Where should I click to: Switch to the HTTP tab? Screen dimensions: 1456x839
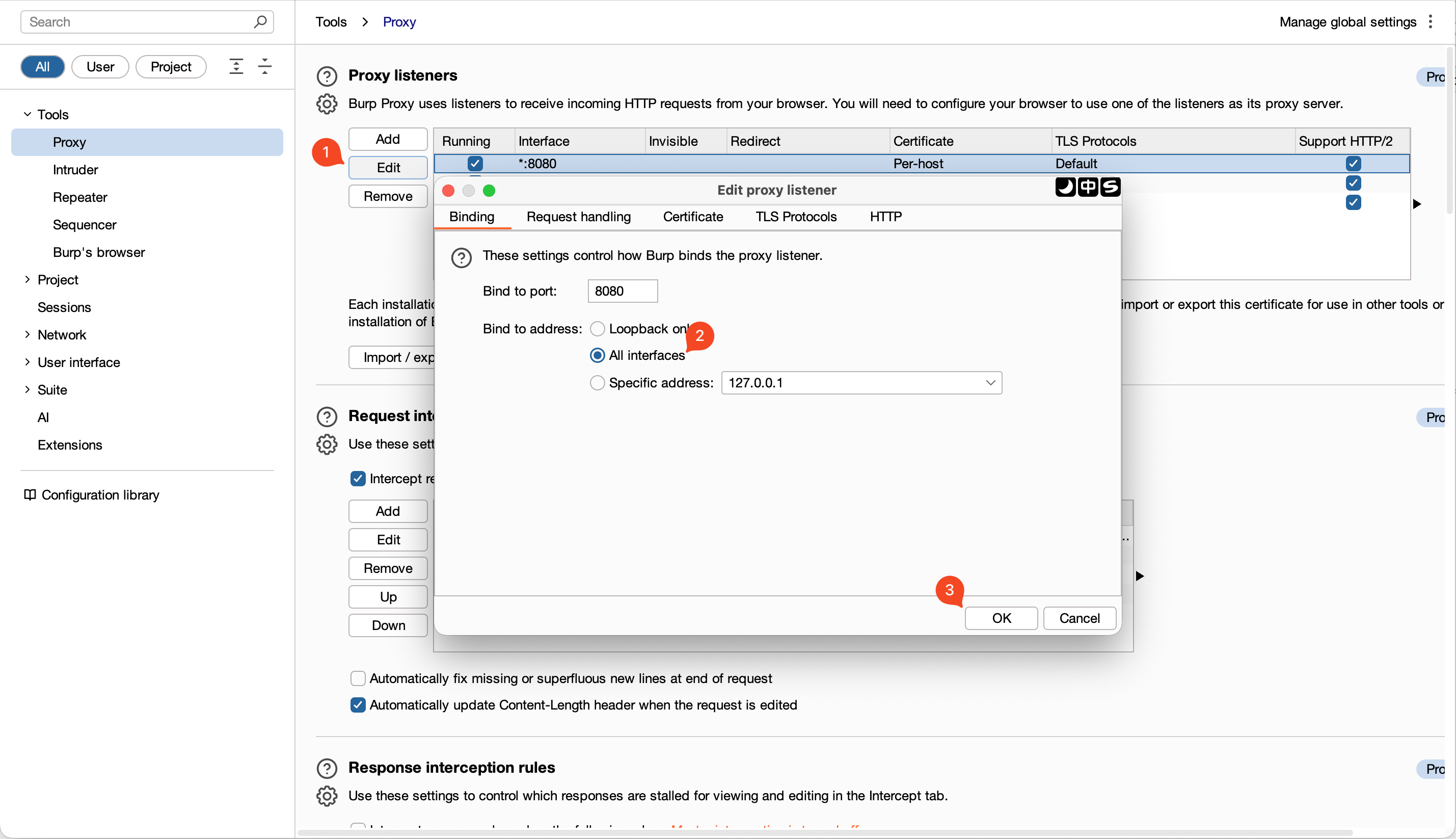[x=885, y=217]
